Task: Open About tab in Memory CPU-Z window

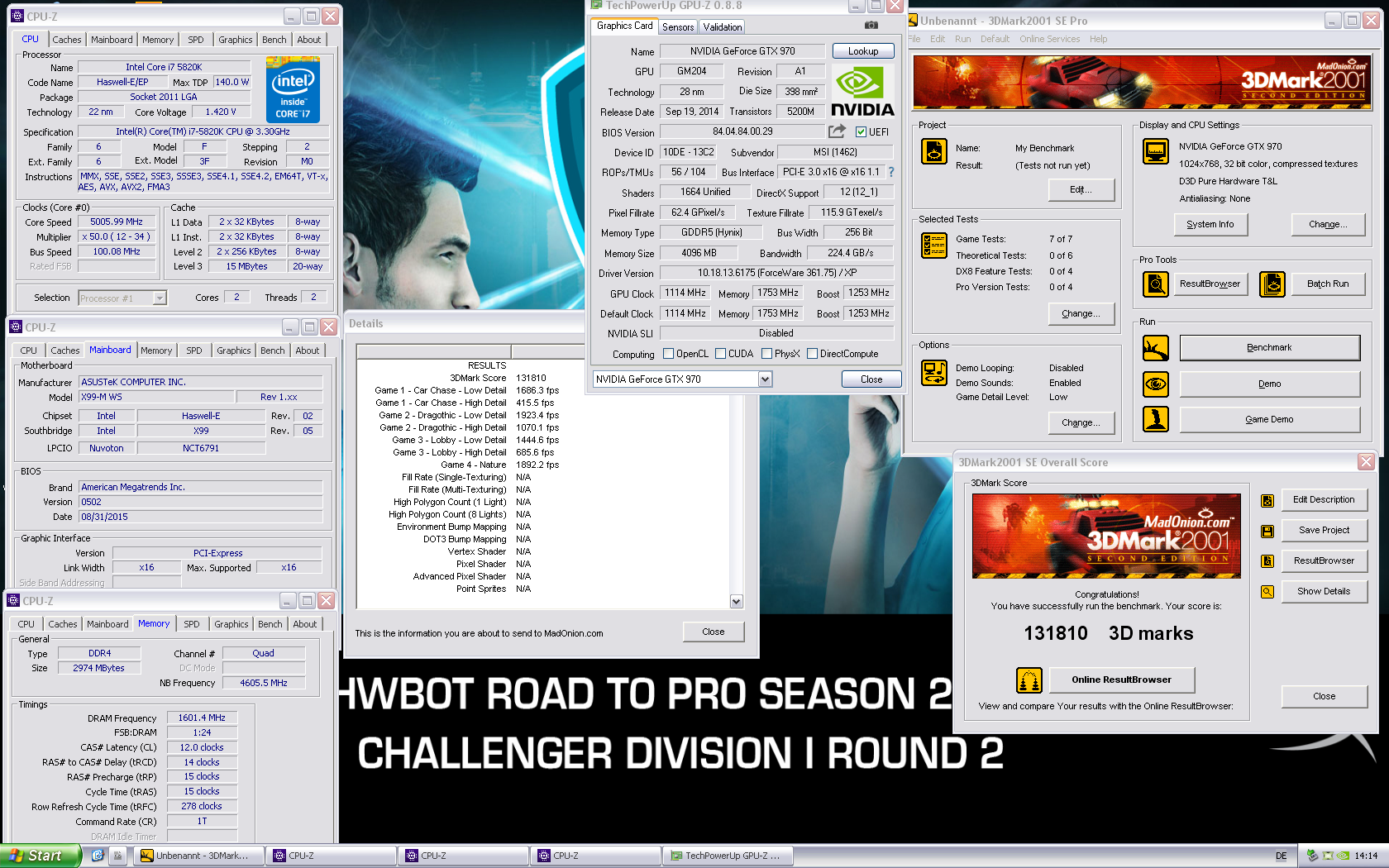Action: [x=305, y=624]
